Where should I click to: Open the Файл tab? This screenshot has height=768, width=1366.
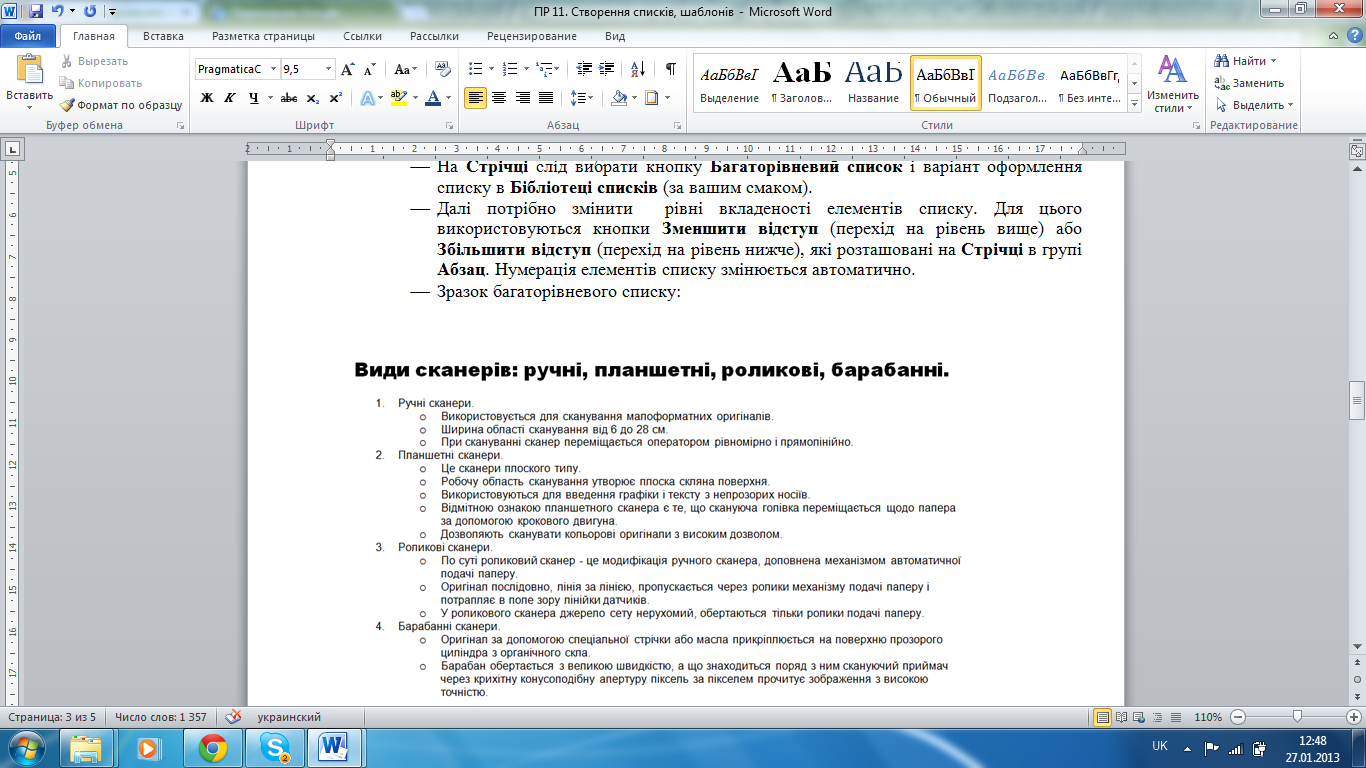coord(28,36)
